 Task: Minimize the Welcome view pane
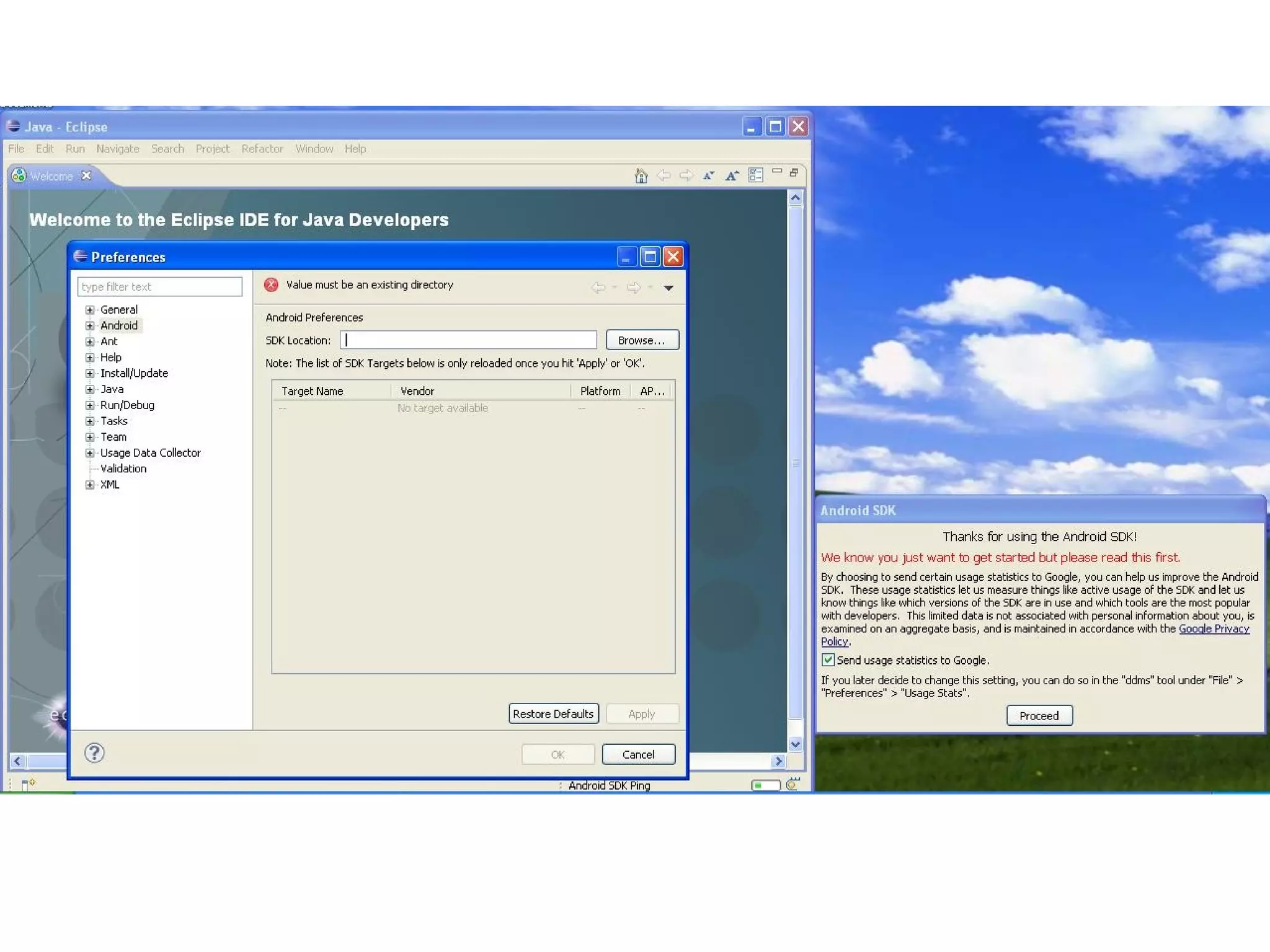pyautogui.click(x=776, y=170)
